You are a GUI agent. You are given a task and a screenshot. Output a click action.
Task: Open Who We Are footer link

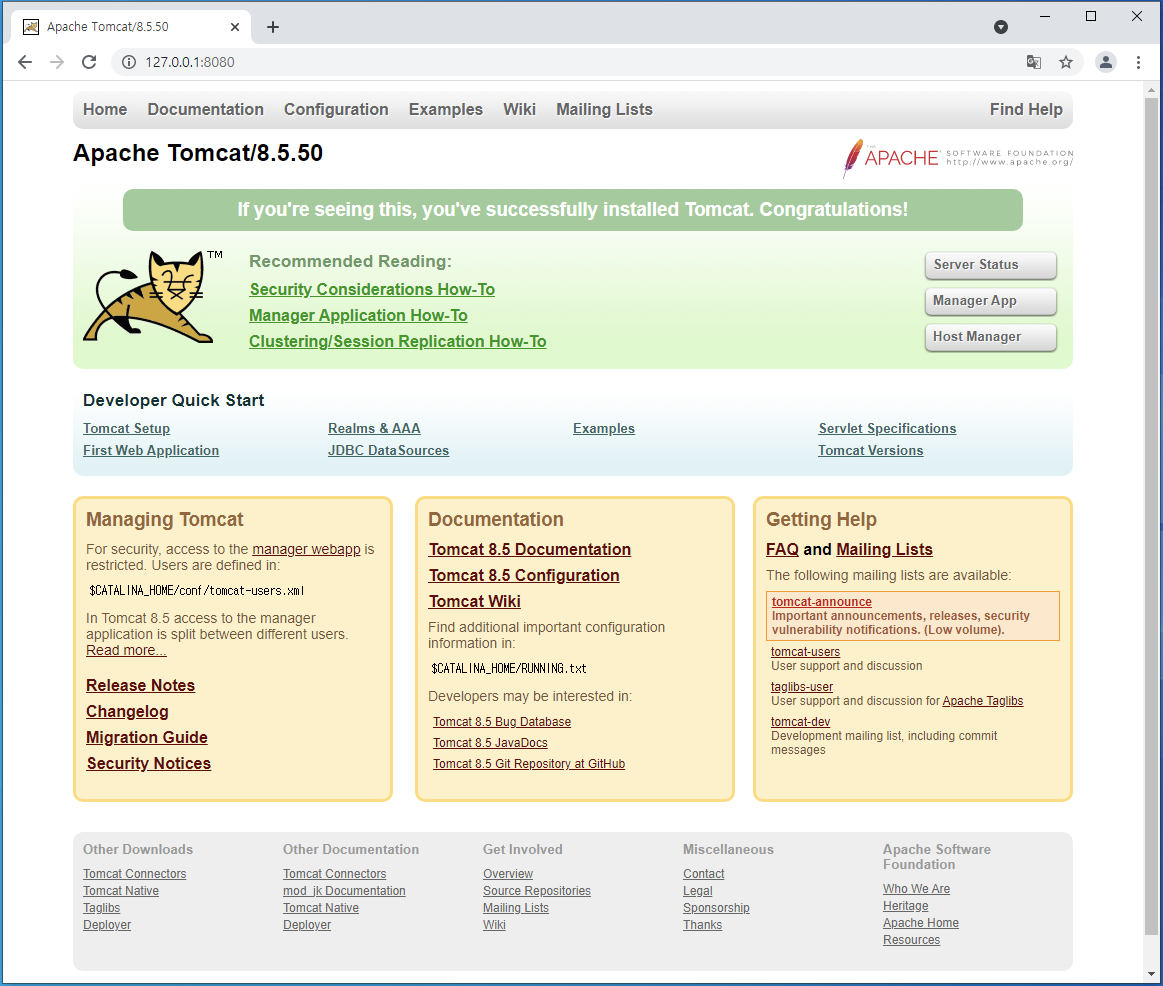tap(916, 889)
